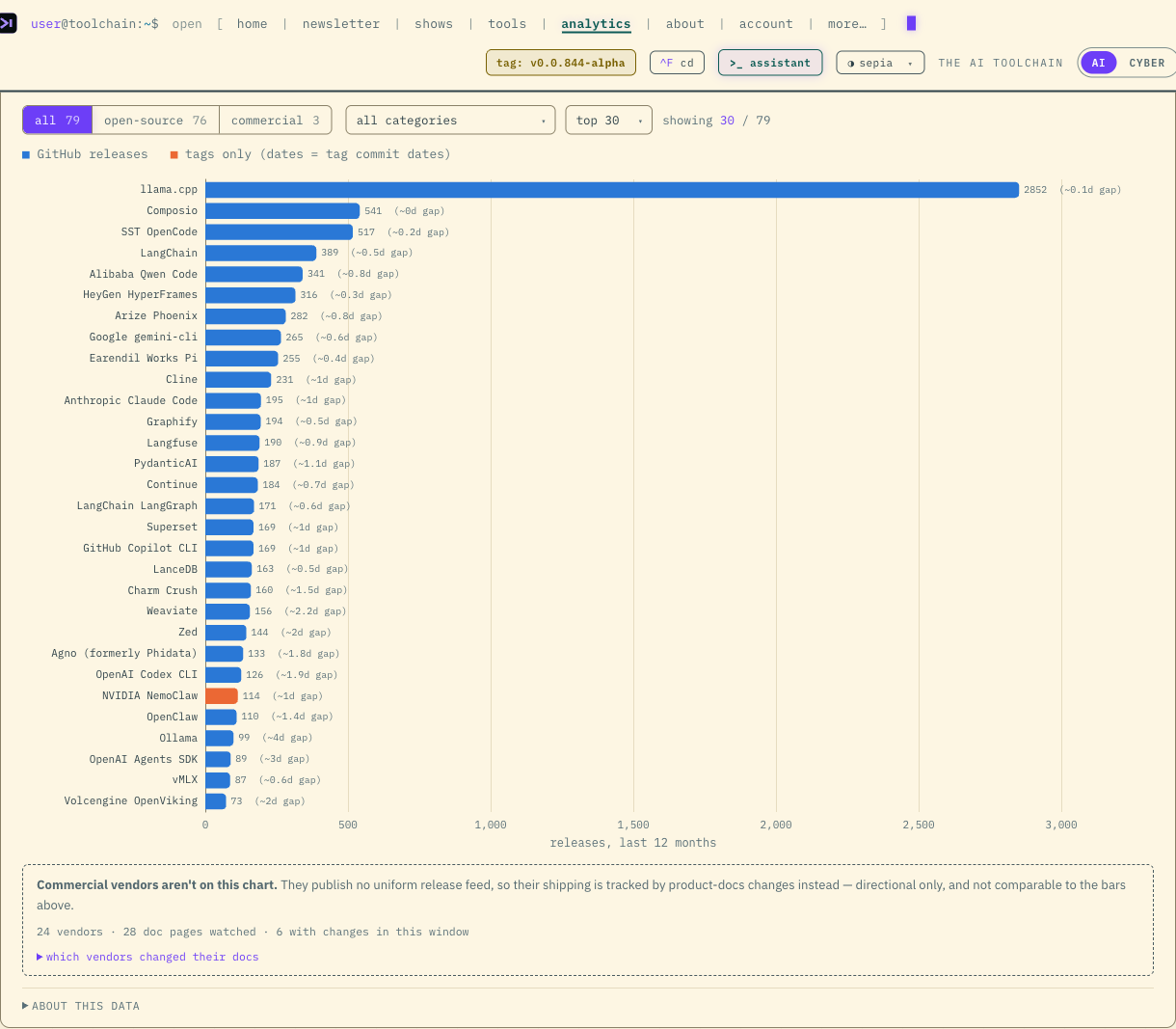Viewport: 1176px width, 1029px height.
Task: Click the OpenAI Codex CLI label
Action: point(147,675)
